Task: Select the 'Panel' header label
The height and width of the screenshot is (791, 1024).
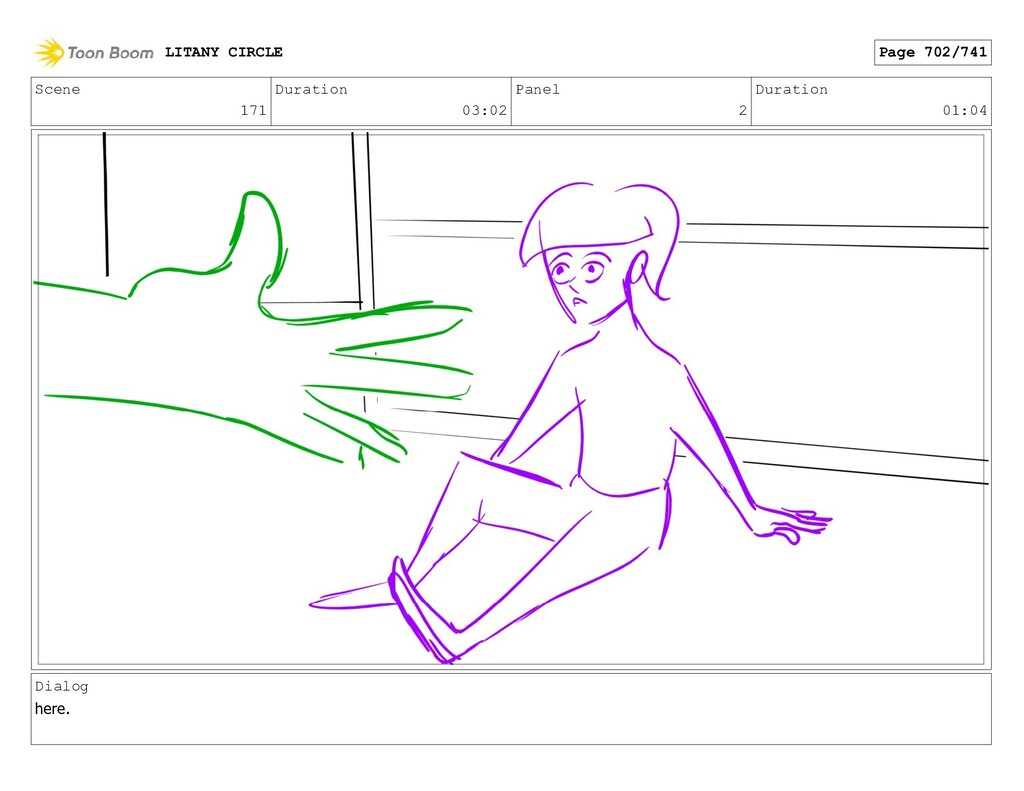Action: tap(537, 89)
